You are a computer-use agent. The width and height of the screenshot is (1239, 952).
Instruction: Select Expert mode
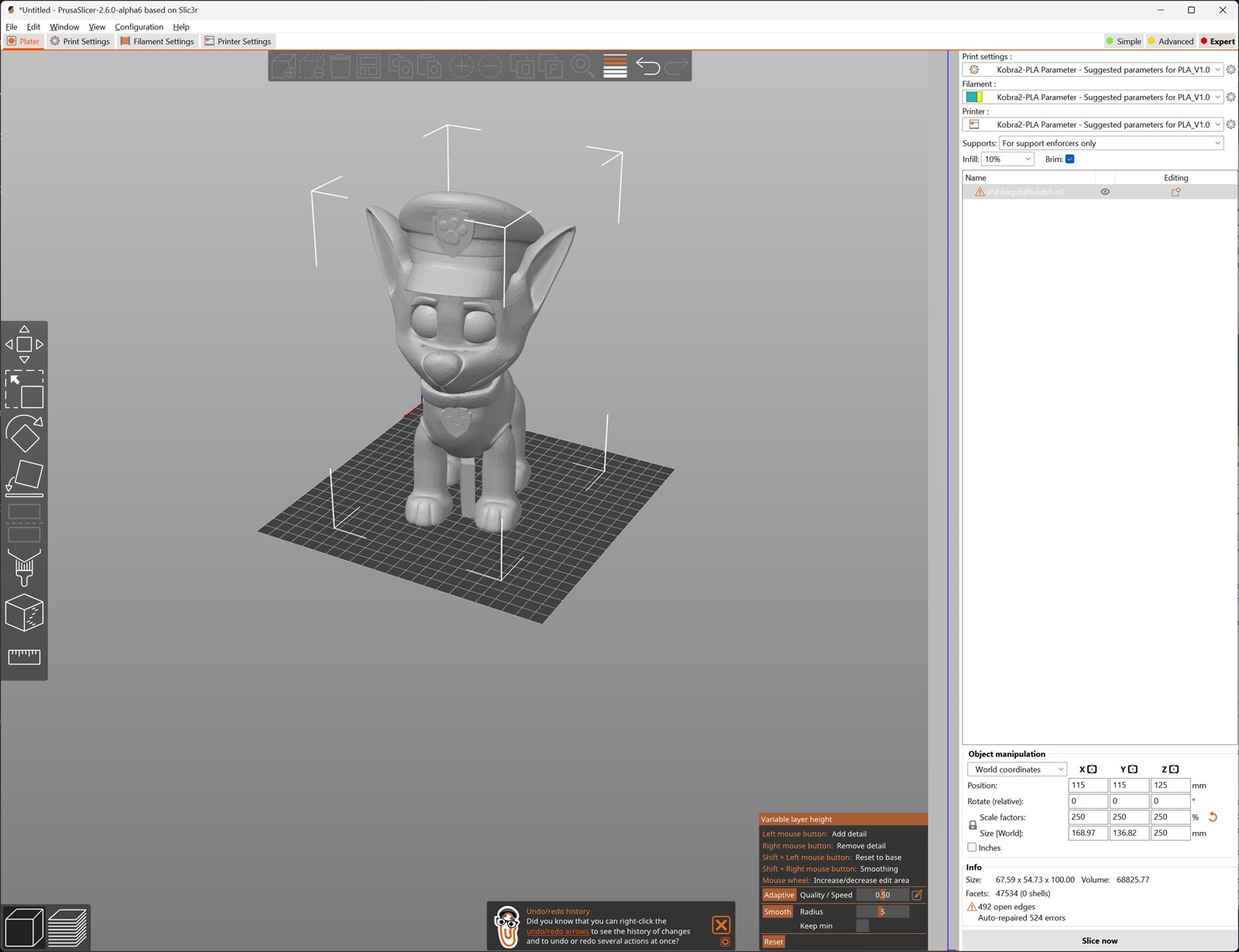[x=1218, y=41]
